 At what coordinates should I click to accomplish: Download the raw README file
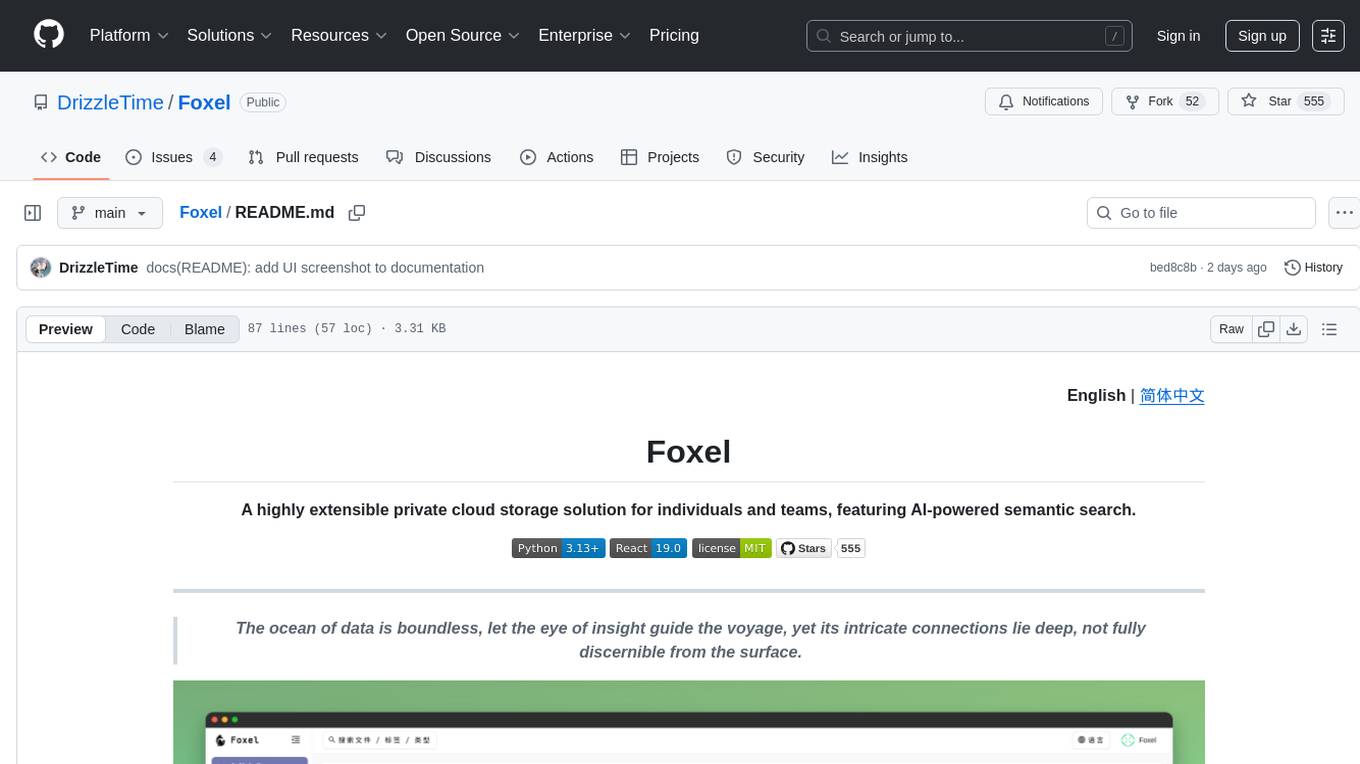[x=1293, y=329]
